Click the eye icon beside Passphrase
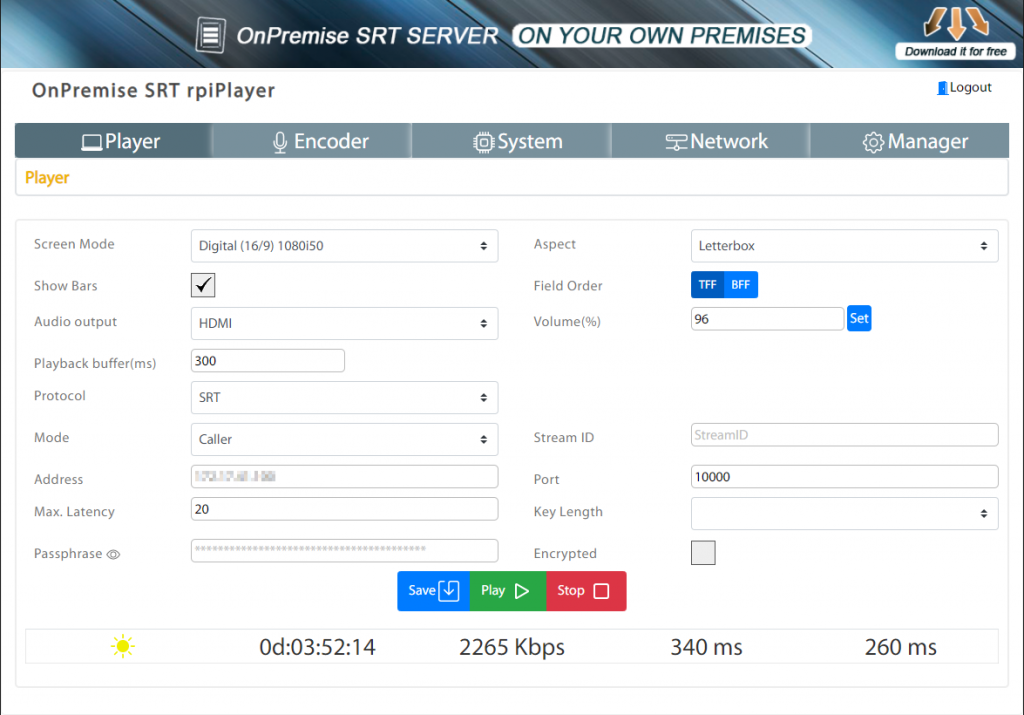Screen dimensions: 1024x715 113,554
